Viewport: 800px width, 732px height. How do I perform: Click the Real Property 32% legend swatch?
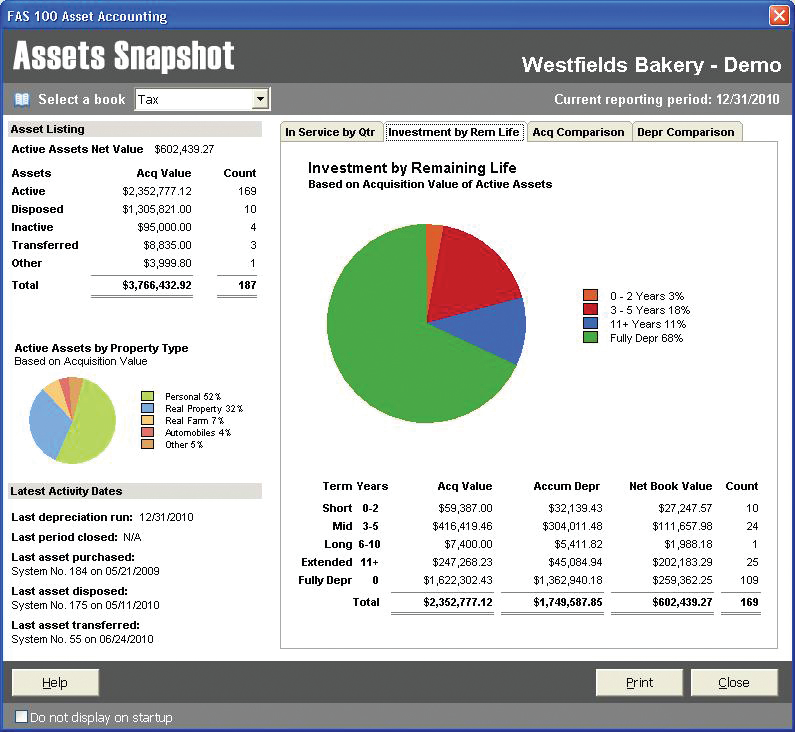pyautogui.click(x=147, y=408)
